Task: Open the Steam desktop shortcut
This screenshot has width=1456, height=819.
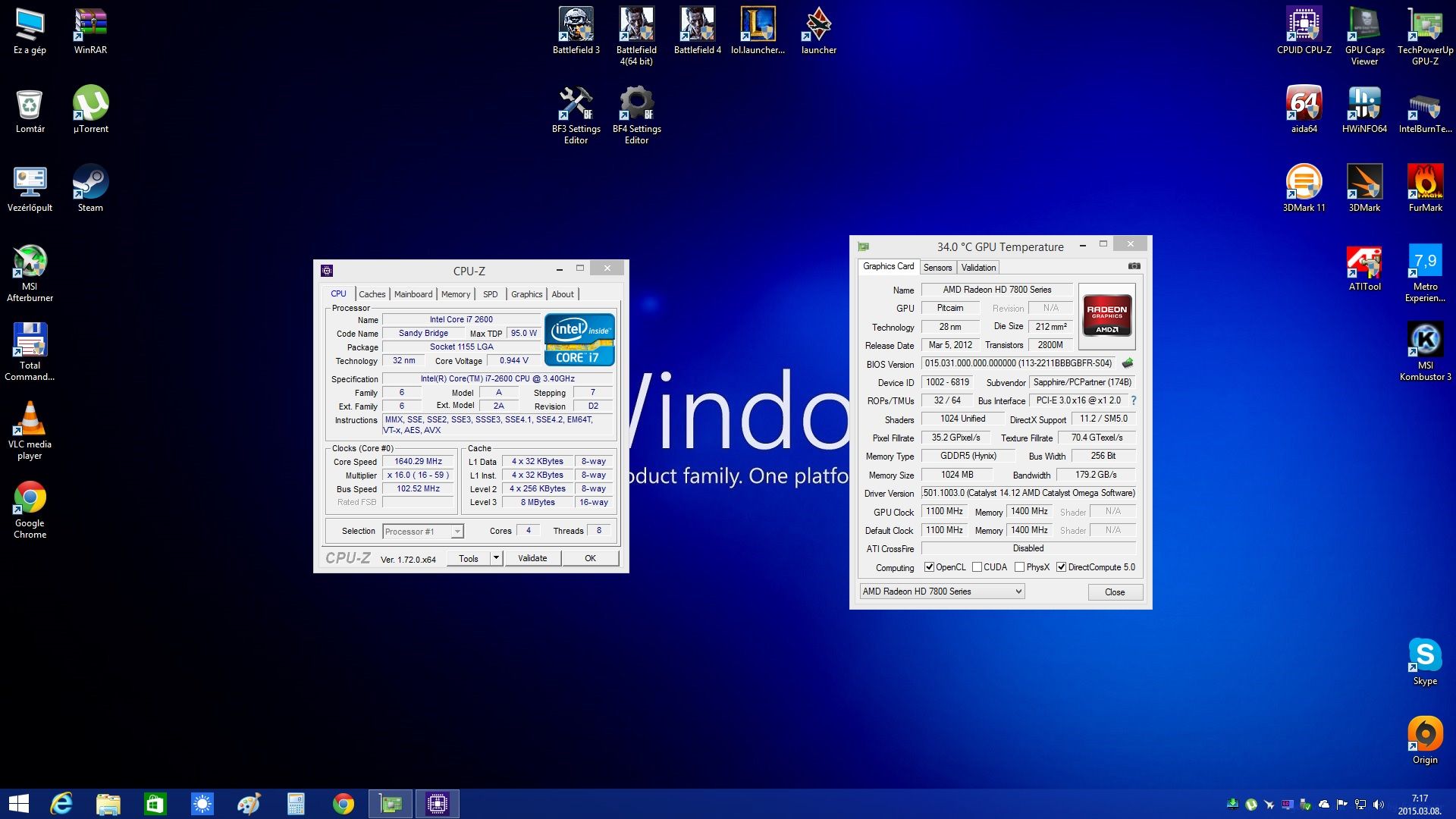Action: (90, 188)
